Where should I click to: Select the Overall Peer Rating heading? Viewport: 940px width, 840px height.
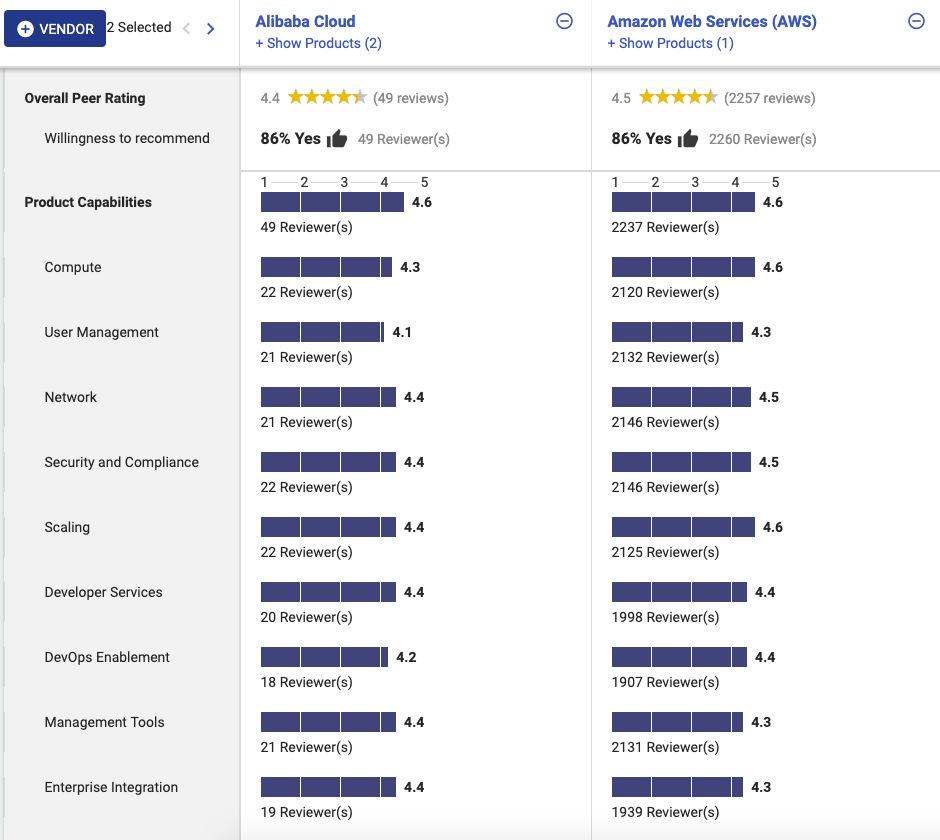pos(85,98)
